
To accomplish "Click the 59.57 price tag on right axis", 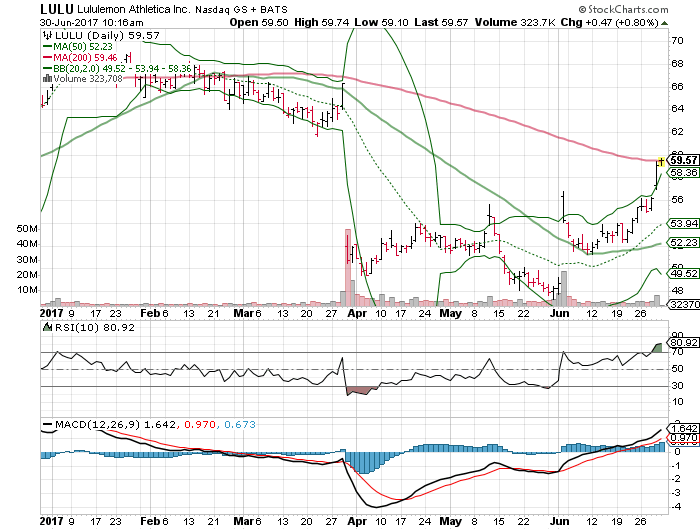I will point(683,160).
